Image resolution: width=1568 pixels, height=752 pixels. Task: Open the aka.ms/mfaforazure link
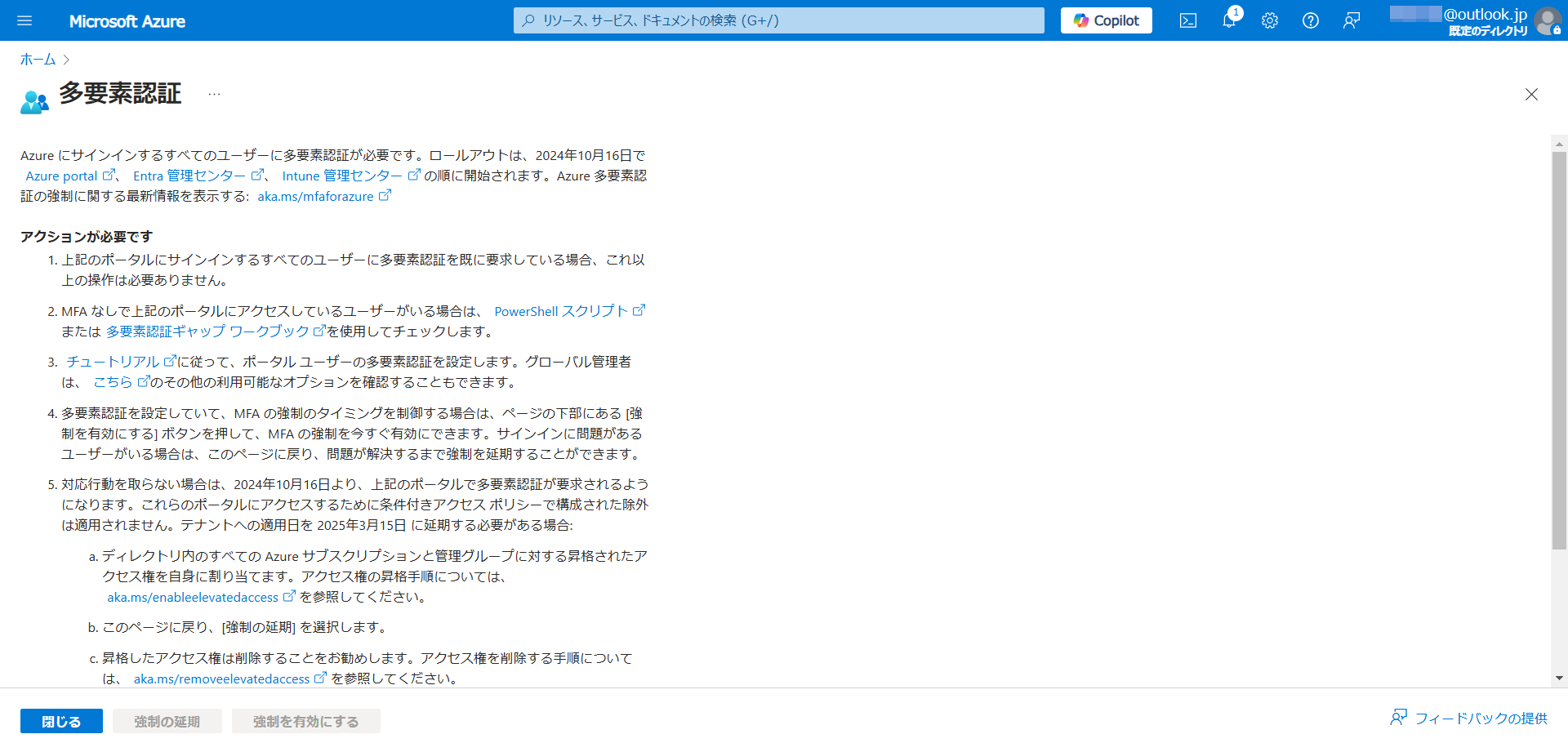[316, 196]
